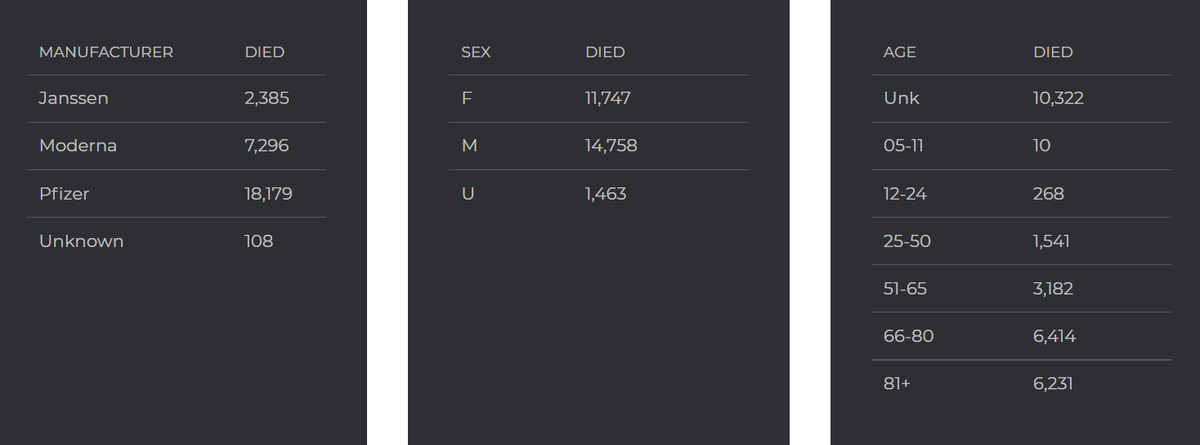Click the 05-11 age group
This screenshot has height=445, width=1200.
(x=903, y=145)
